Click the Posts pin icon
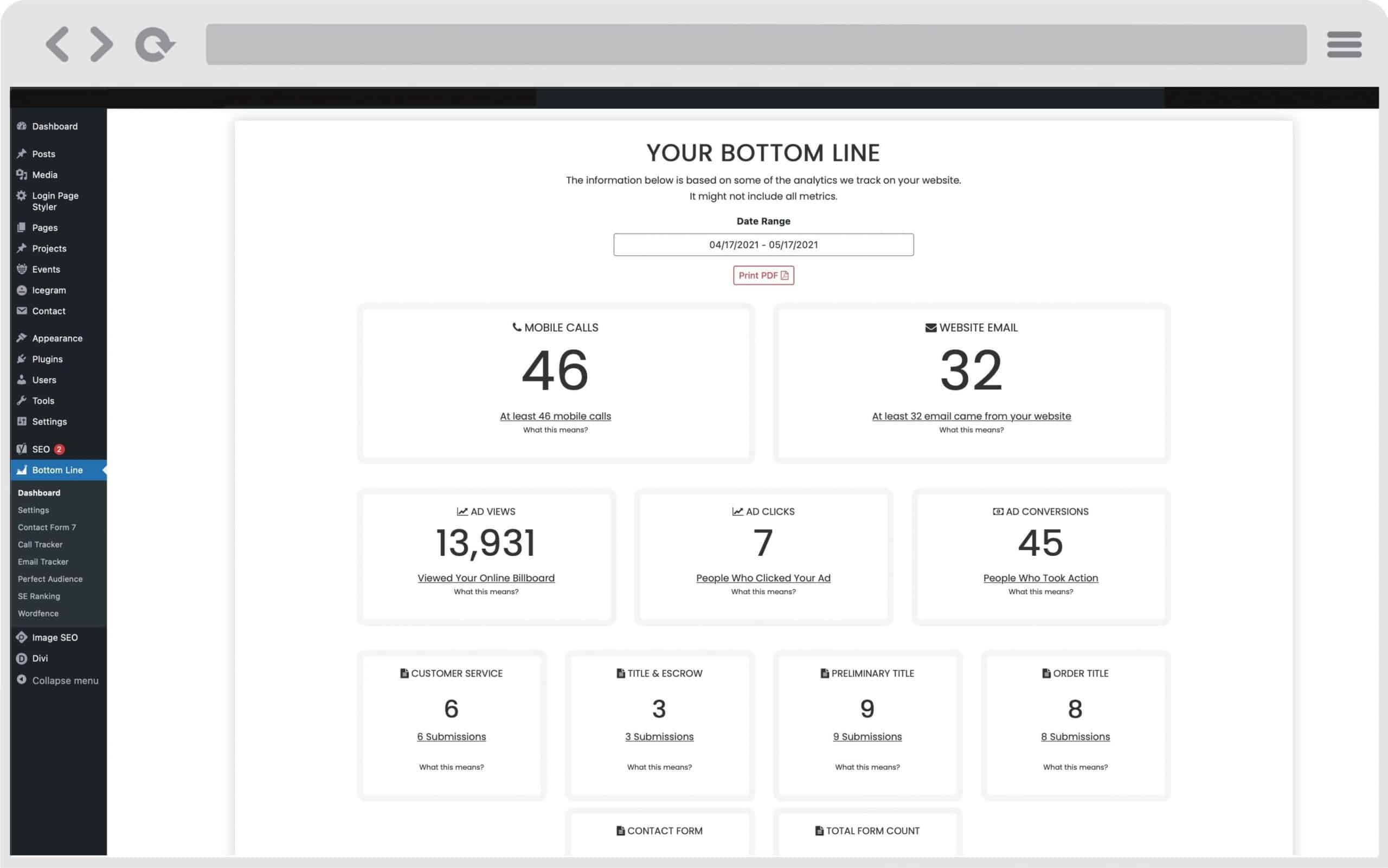Viewport: 1388px width, 868px height. click(x=22, y=154)
